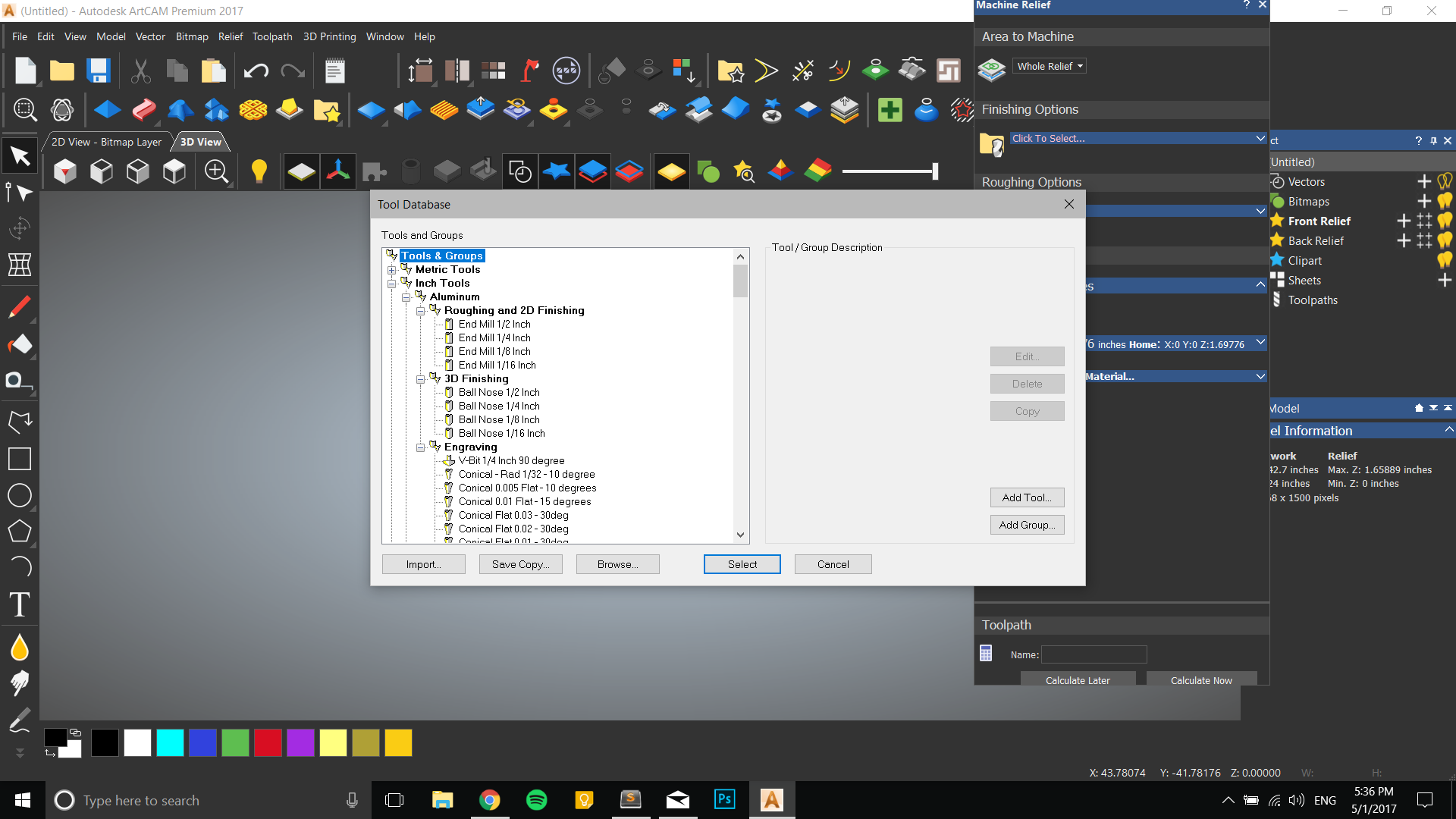Toggle the axes origin display in 3D toolbar

(338, 171)
